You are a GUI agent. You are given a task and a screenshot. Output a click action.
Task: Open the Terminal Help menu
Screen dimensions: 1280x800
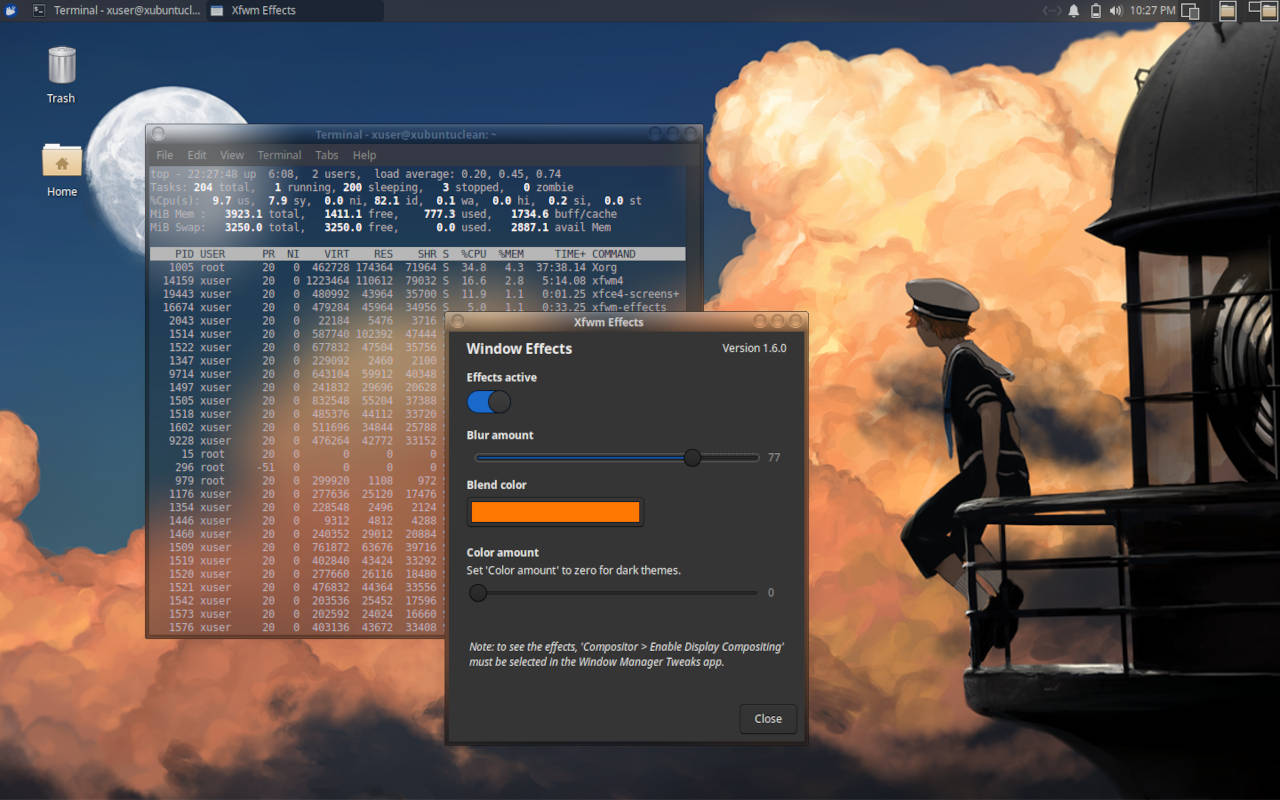365,155
